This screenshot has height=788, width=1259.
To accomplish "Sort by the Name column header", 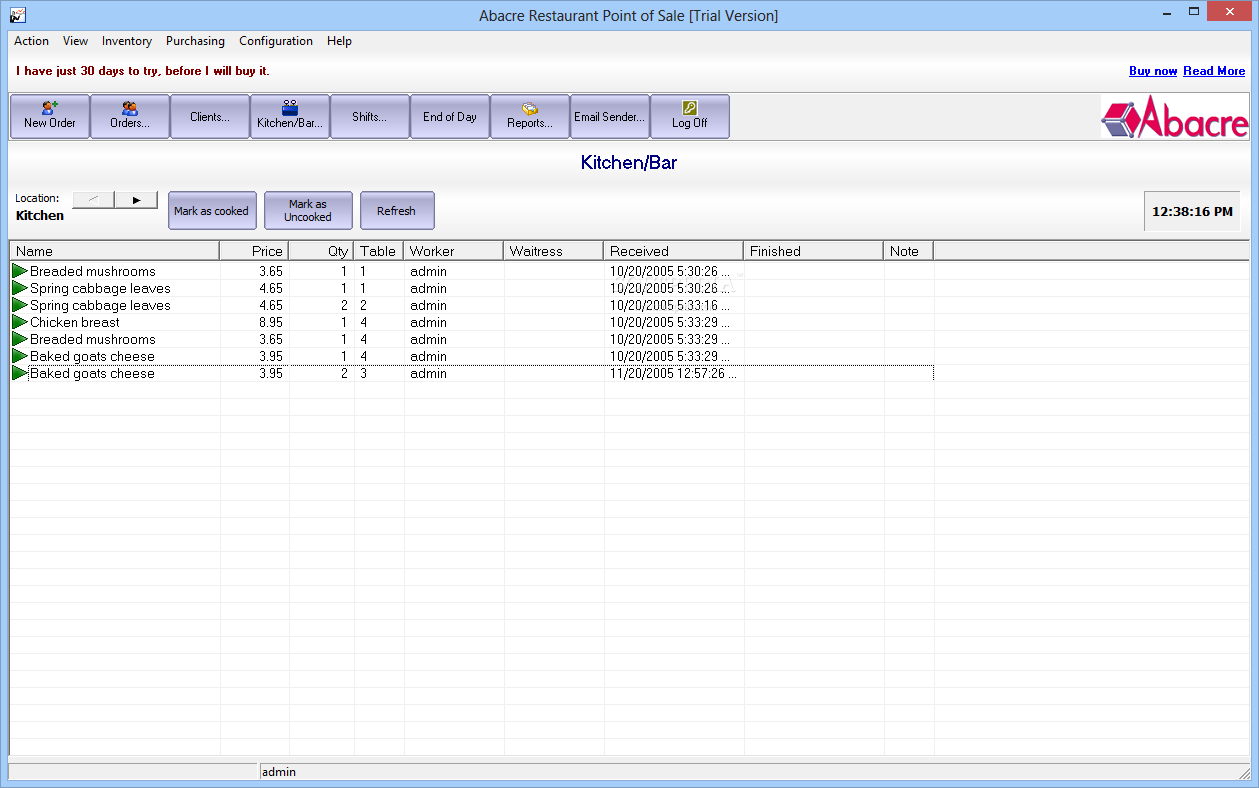I will pyautogui.click(x=115, y=251).
